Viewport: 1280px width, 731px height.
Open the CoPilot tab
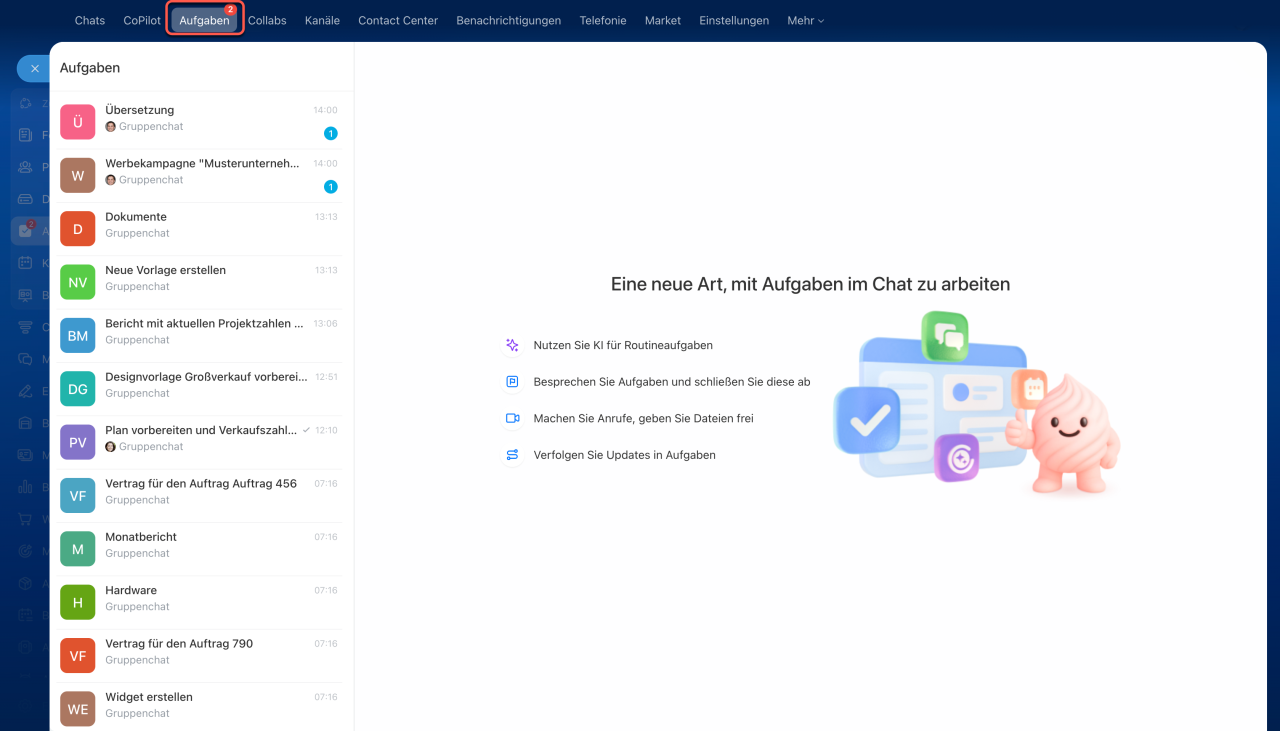142,20
